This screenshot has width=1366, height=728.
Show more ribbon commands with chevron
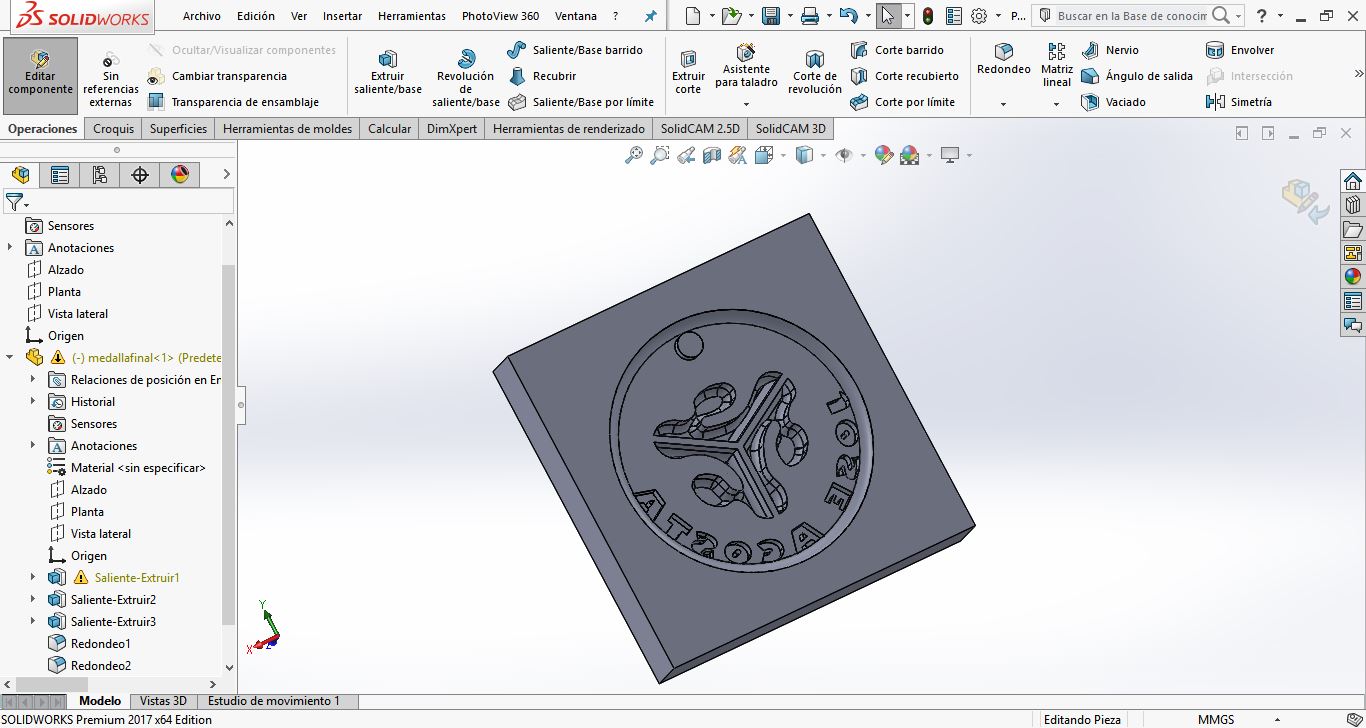(x=1359, y=74)
